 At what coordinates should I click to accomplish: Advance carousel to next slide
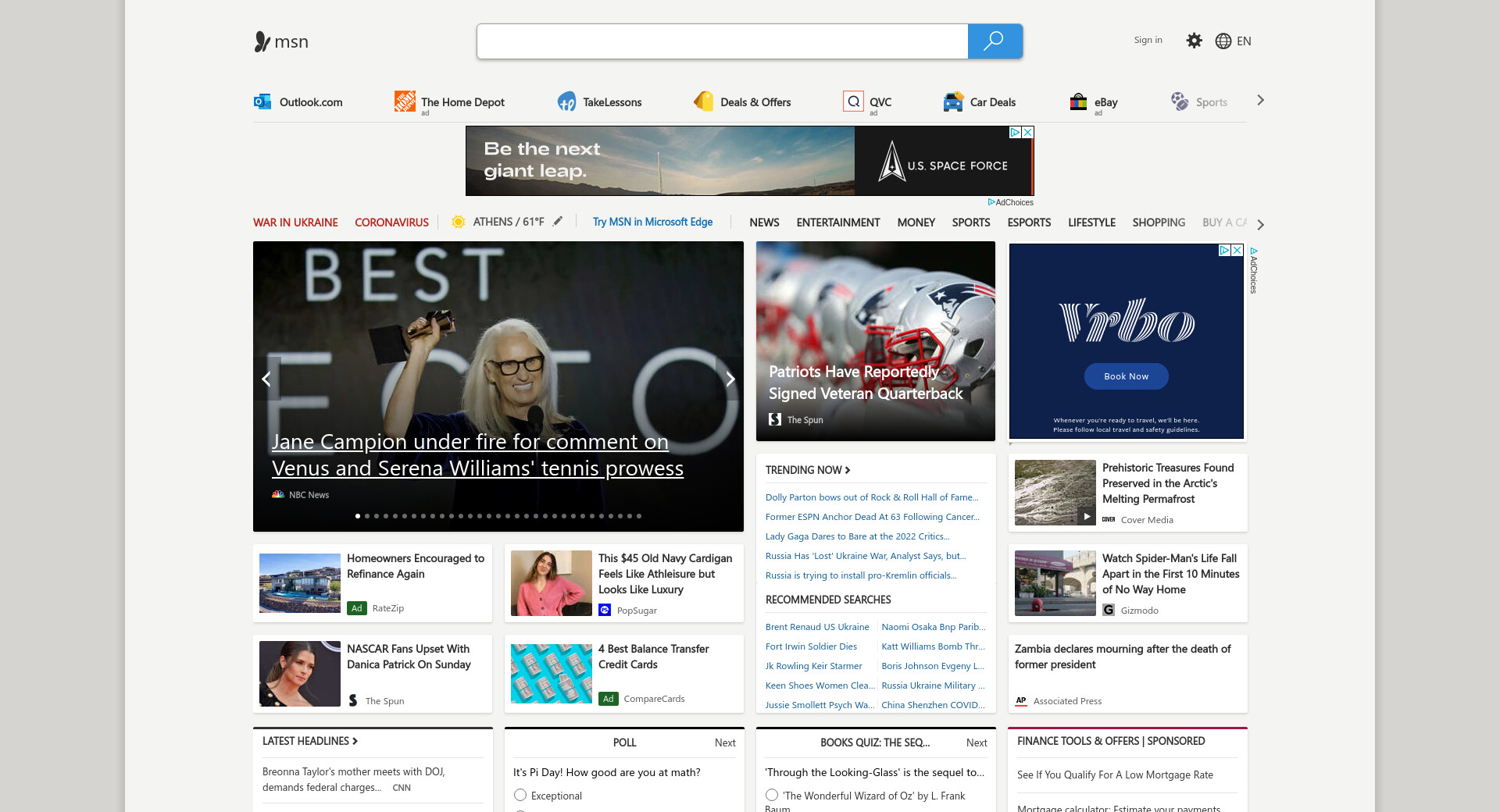point(730,379)
